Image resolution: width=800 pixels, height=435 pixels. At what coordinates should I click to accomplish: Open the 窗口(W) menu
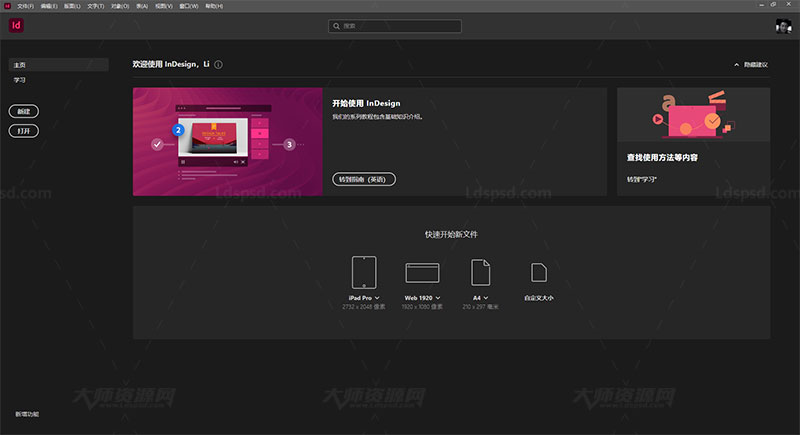tap(189, 6)
